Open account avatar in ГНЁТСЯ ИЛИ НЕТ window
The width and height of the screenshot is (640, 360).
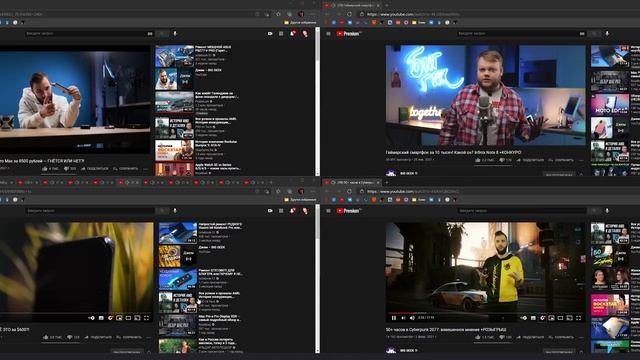point(305,33)
